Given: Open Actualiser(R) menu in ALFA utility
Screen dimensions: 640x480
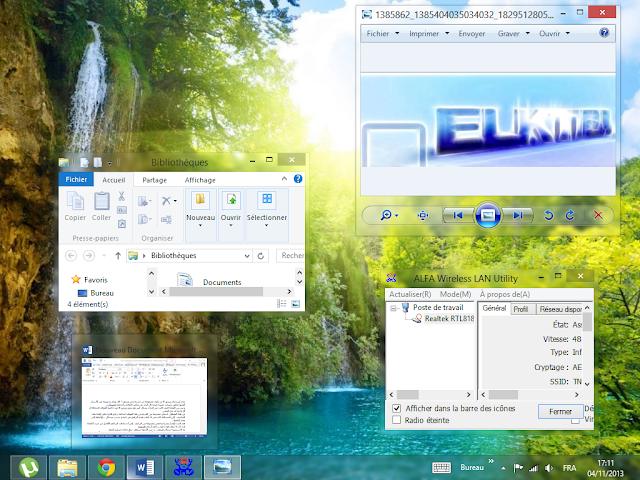Looking at the screenshot, I should [x=410, y=294].
